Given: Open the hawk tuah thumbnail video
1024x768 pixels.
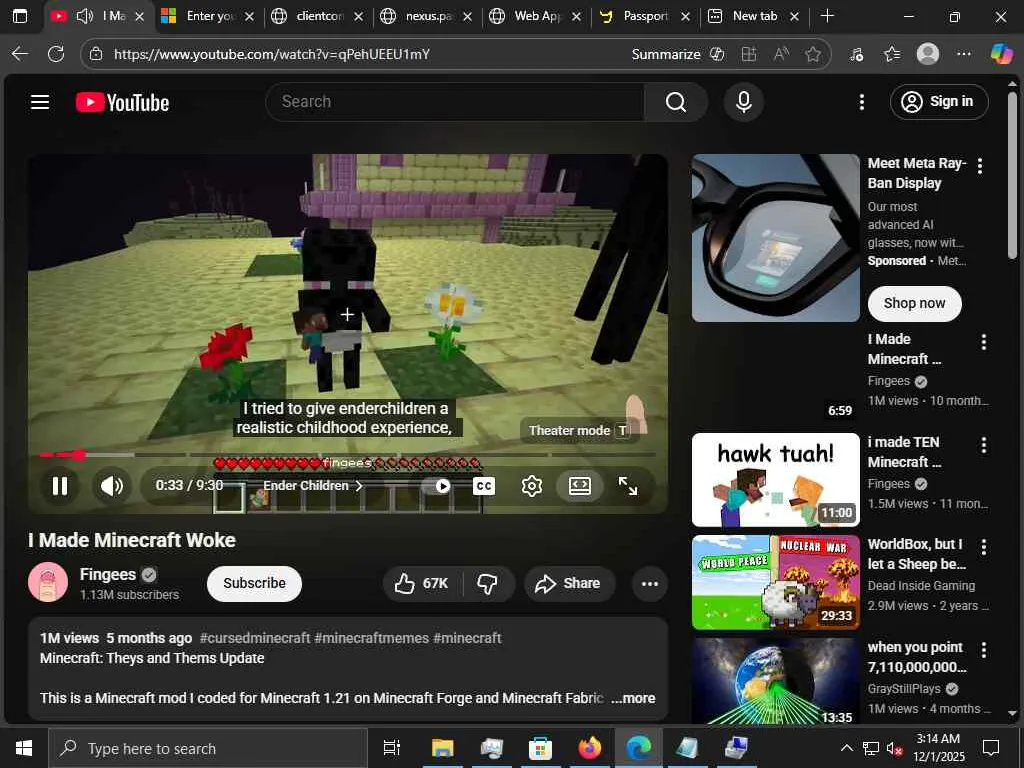Looking at the screenshot, I should click(775, 479).
